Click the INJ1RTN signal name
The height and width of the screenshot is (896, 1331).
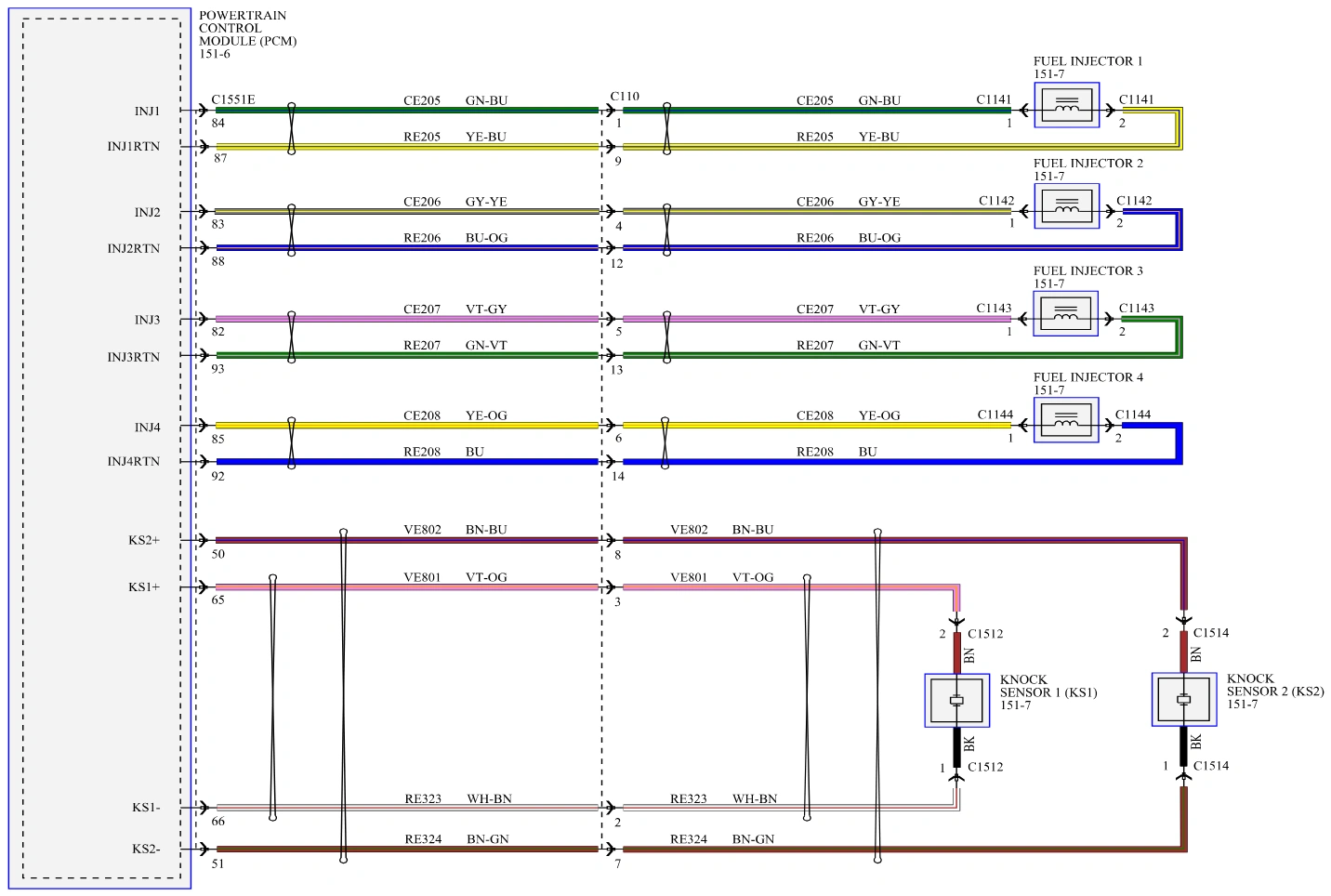[133, 146]
